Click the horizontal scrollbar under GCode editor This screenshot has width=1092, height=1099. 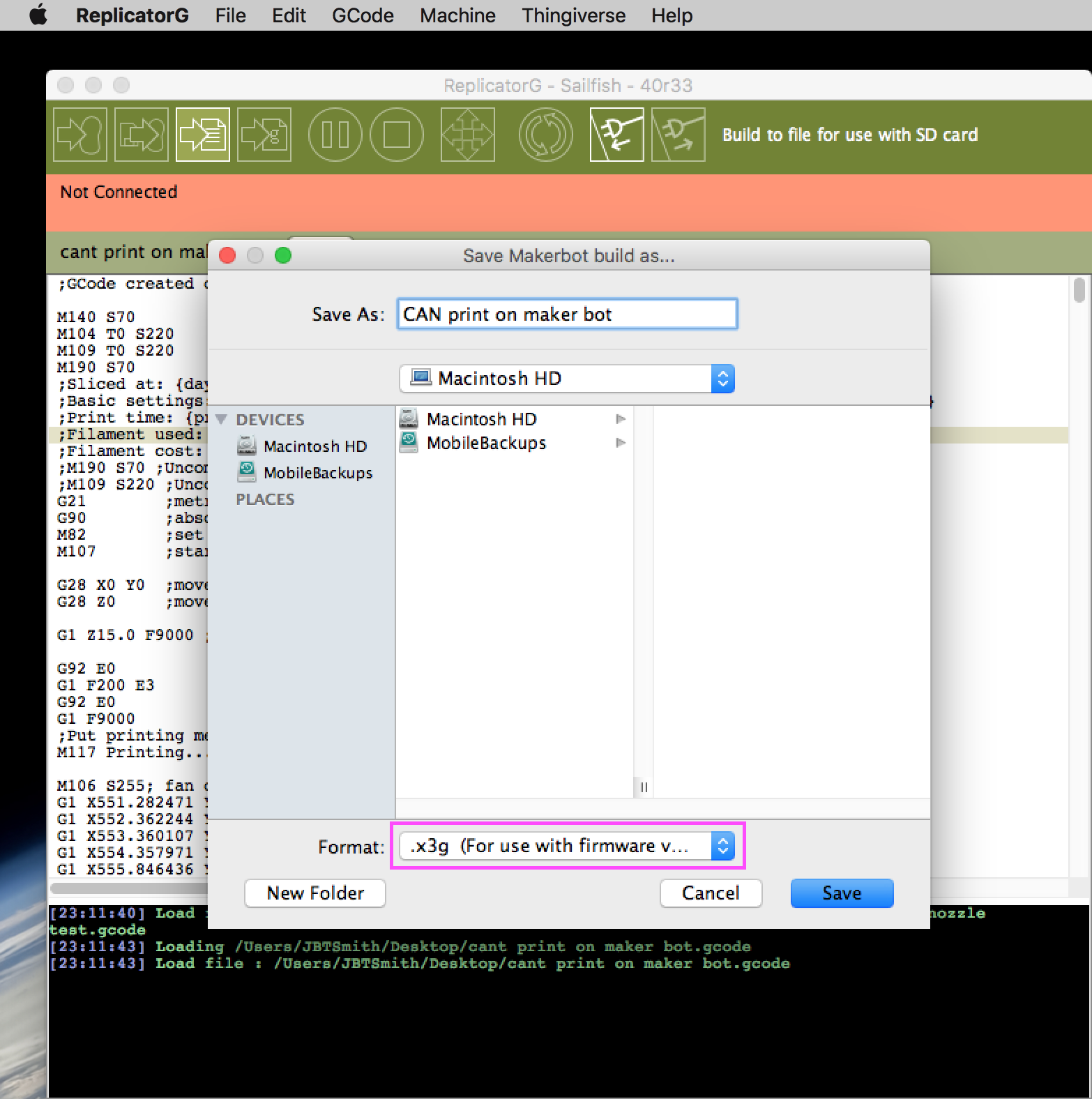click(129, 888)
